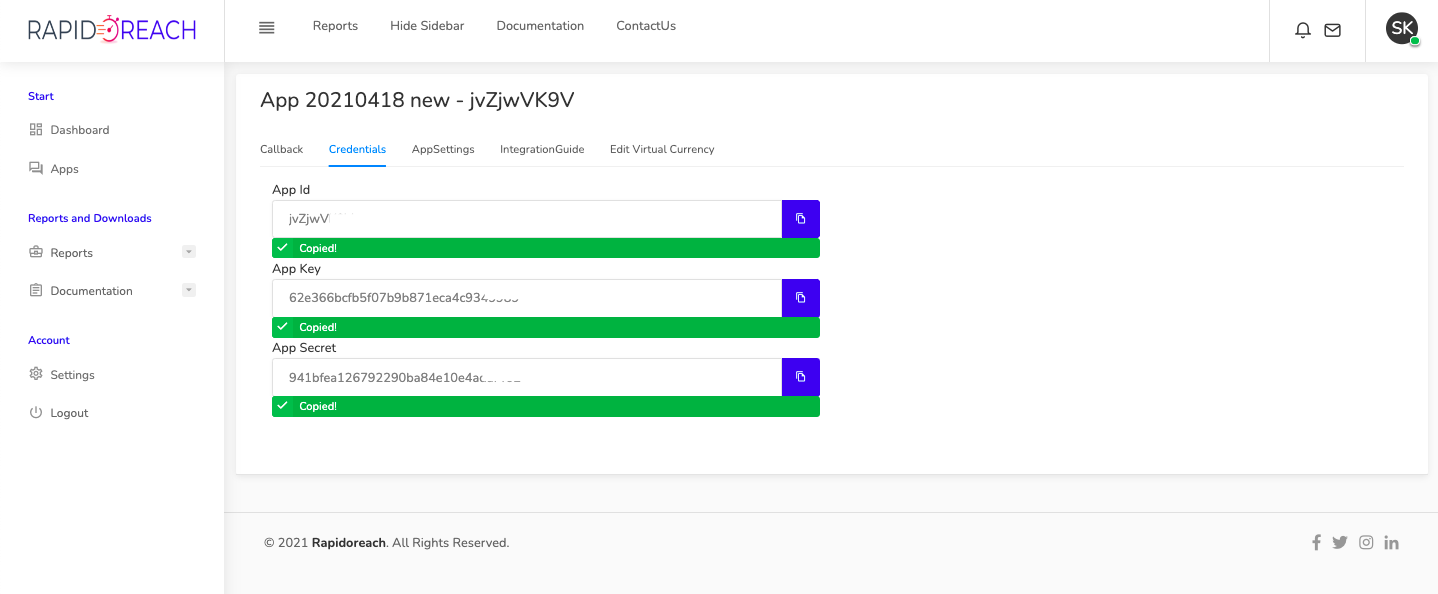Open Documentation in top navigation
1438x594 pixels.
(540, 26)
